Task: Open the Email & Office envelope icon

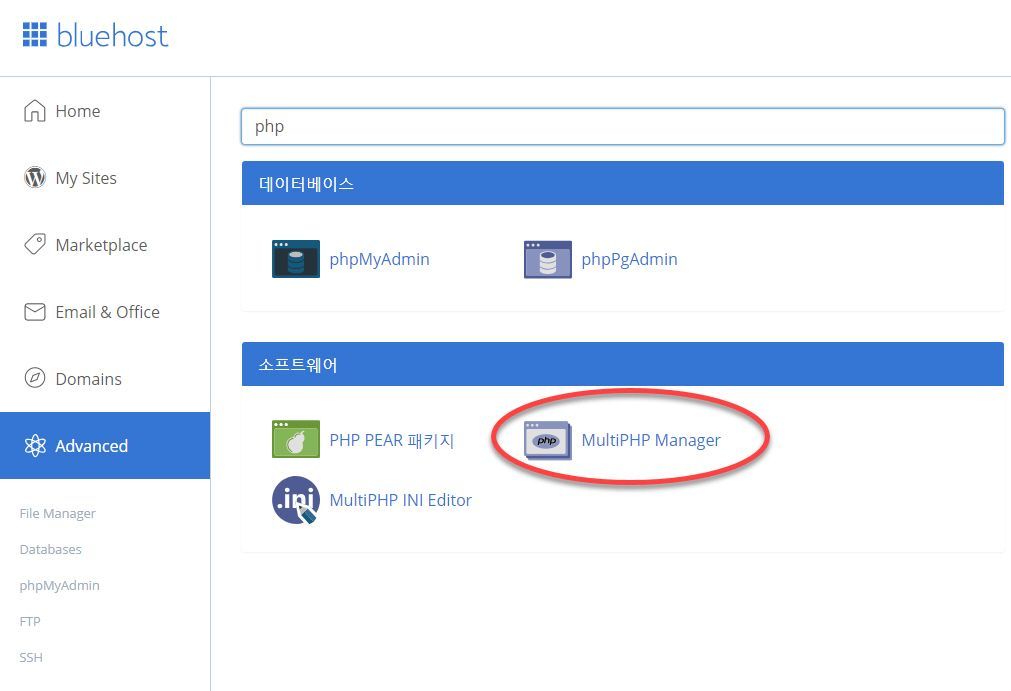Action: 35,311
